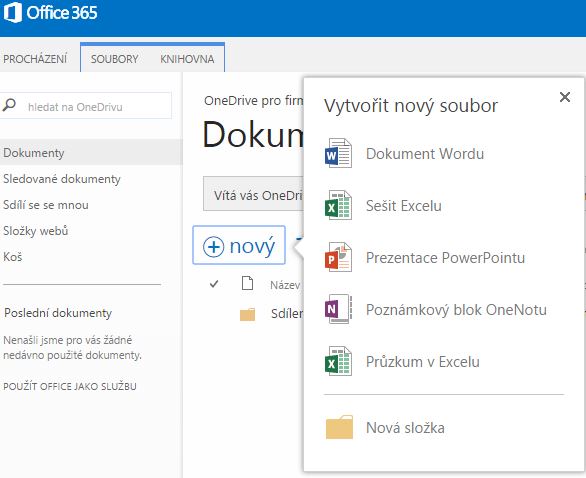Click the nový button
586x478 pixels.
point(239,245)
